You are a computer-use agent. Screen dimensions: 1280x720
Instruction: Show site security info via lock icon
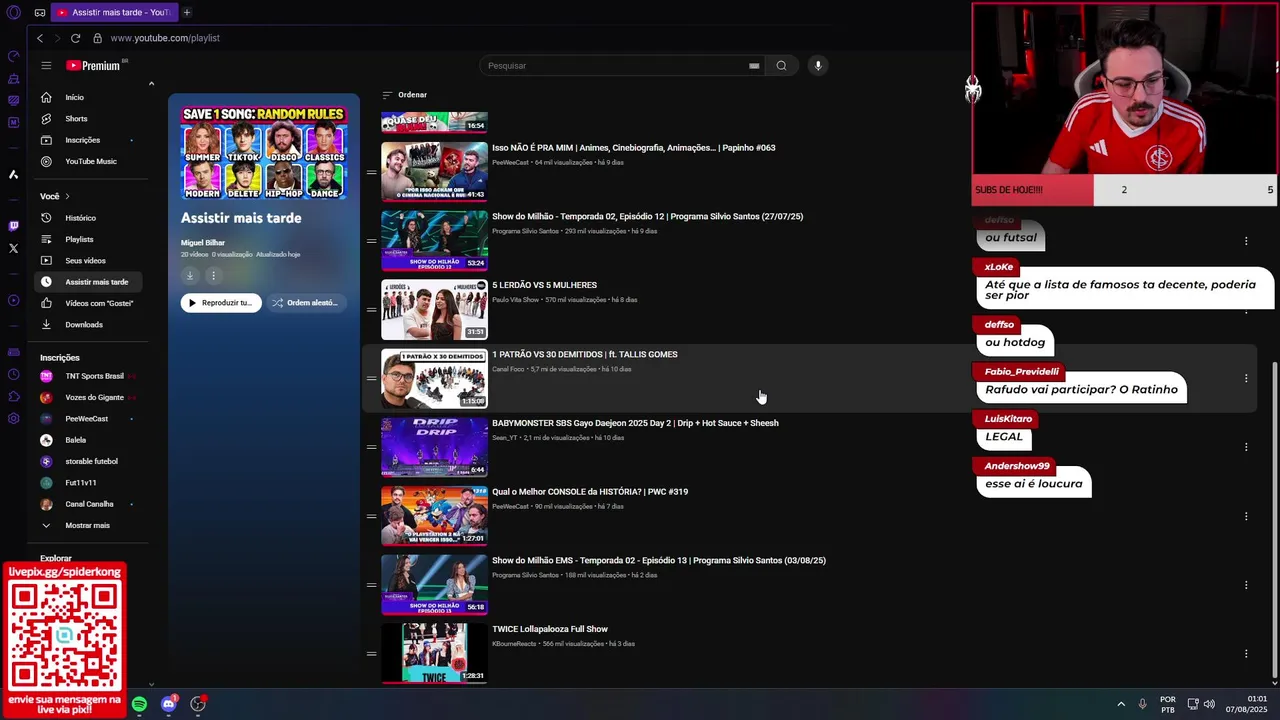click(97, 38)
